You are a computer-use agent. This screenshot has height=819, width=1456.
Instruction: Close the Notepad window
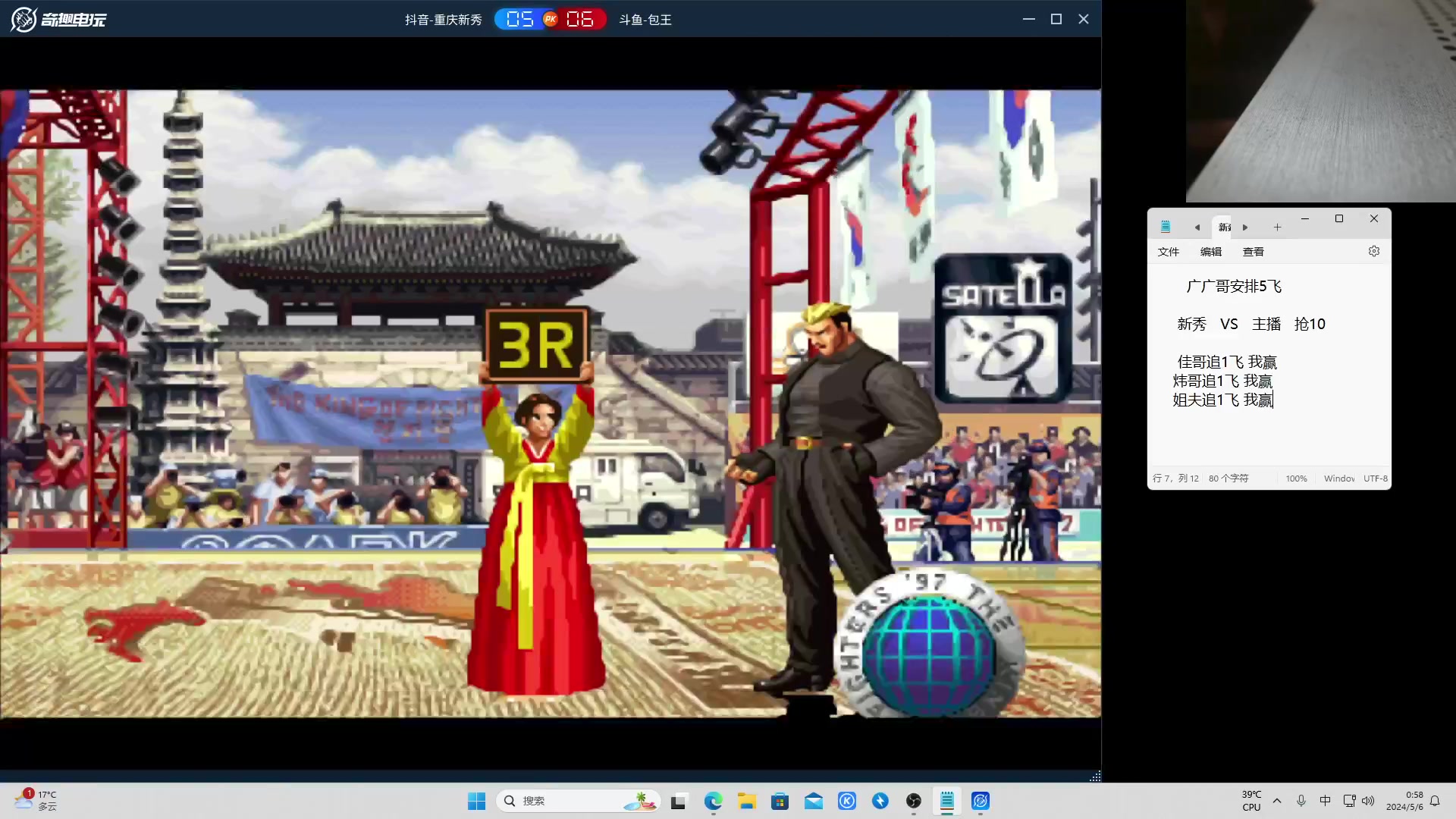coord(1374,218)
